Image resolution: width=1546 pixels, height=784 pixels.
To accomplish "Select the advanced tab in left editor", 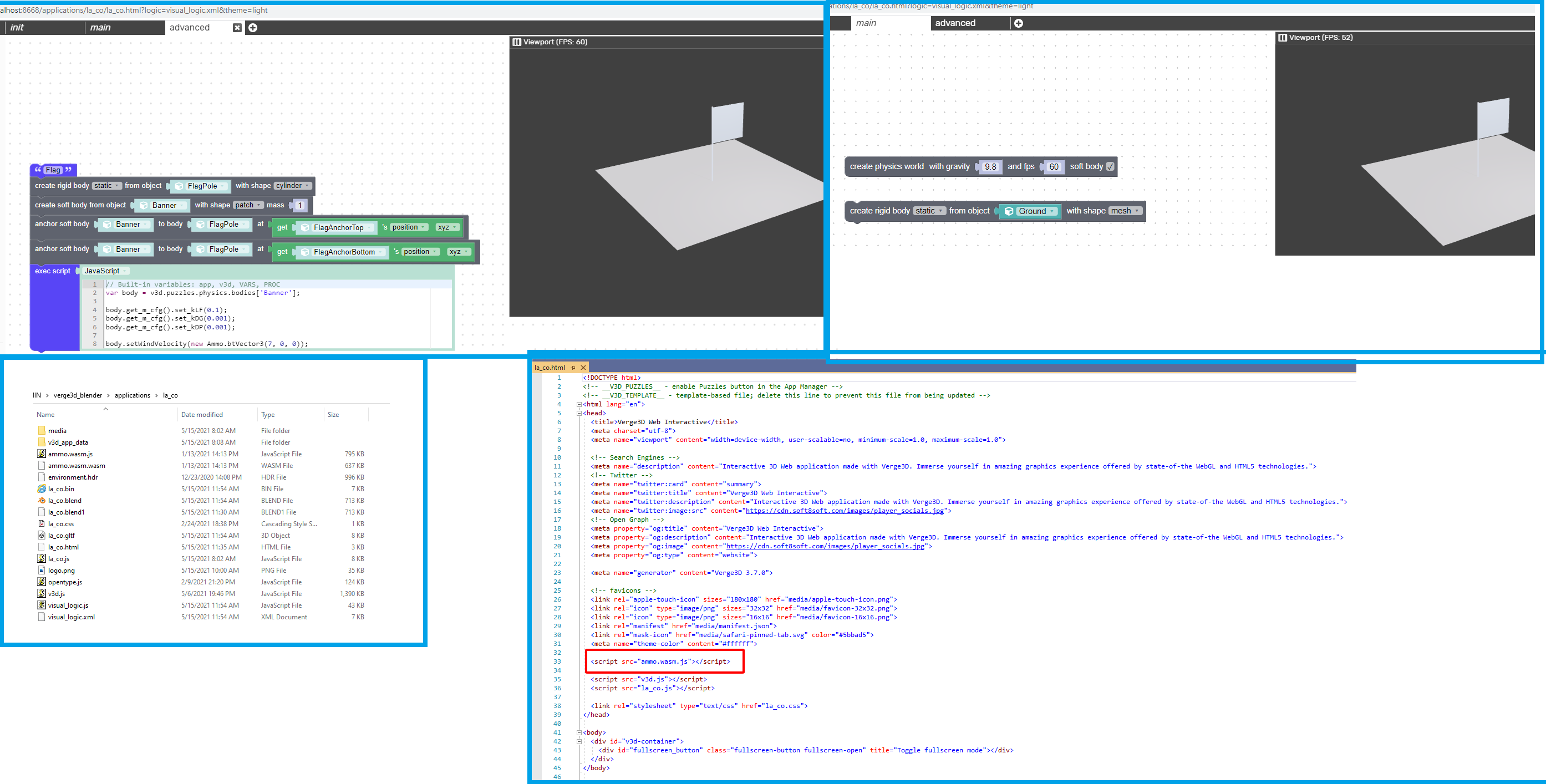I will click(198, 28).
